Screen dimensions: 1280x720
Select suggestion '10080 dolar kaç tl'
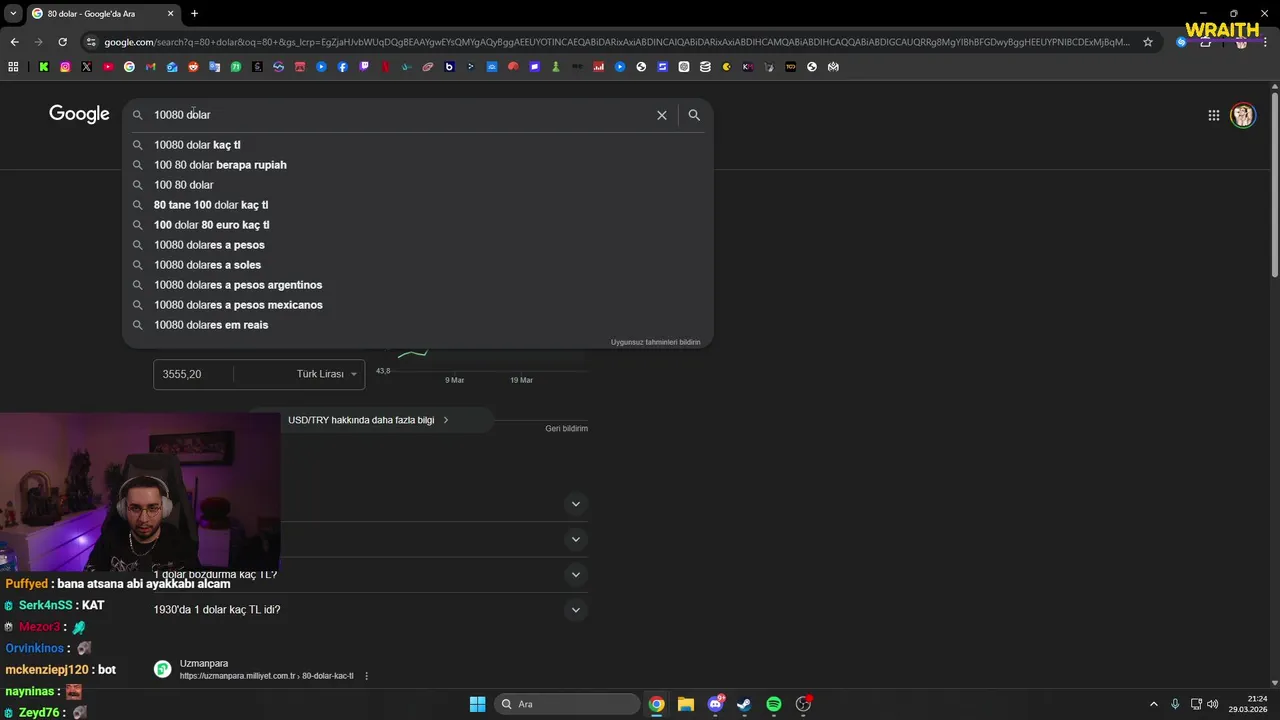click(x=418, y=145)
